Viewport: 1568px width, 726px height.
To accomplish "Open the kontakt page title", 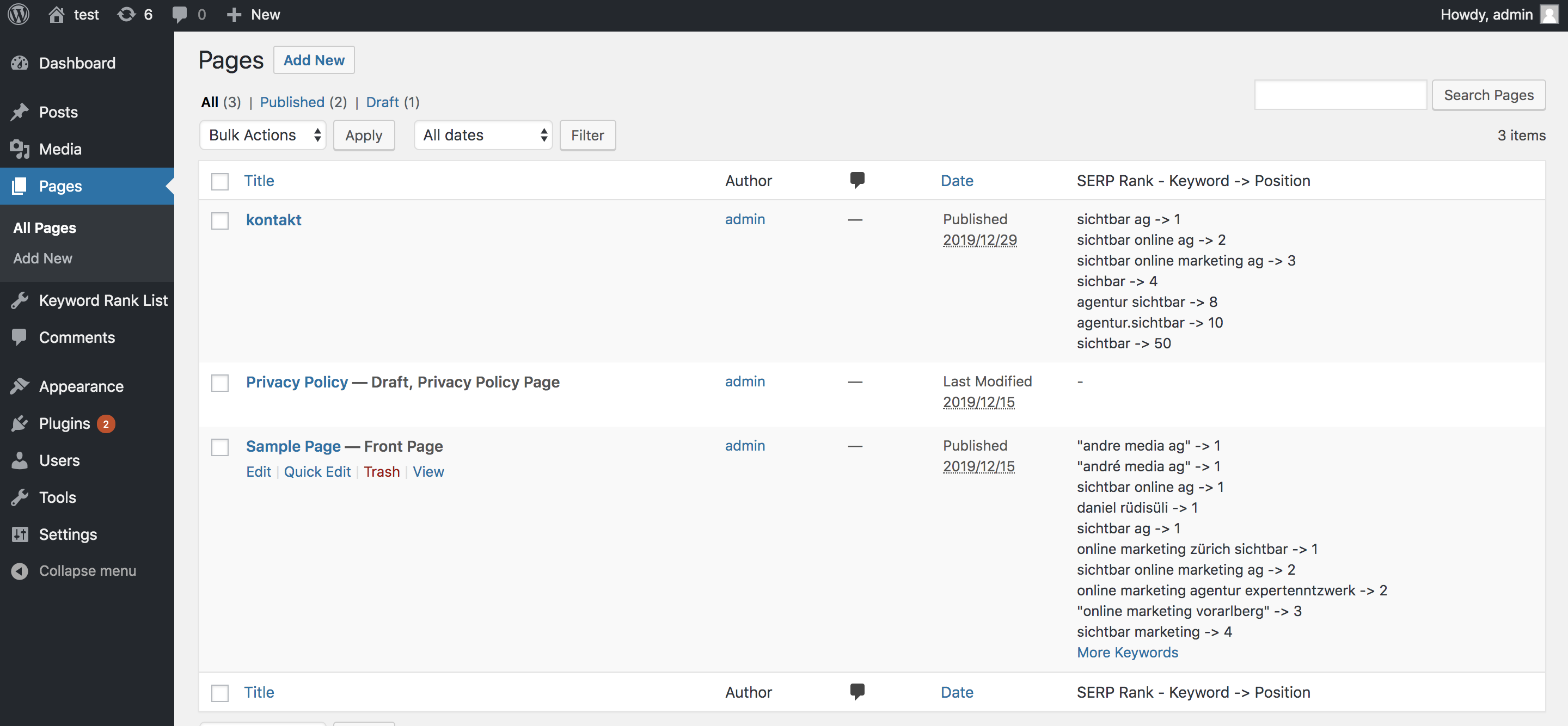I will [273, 220].
